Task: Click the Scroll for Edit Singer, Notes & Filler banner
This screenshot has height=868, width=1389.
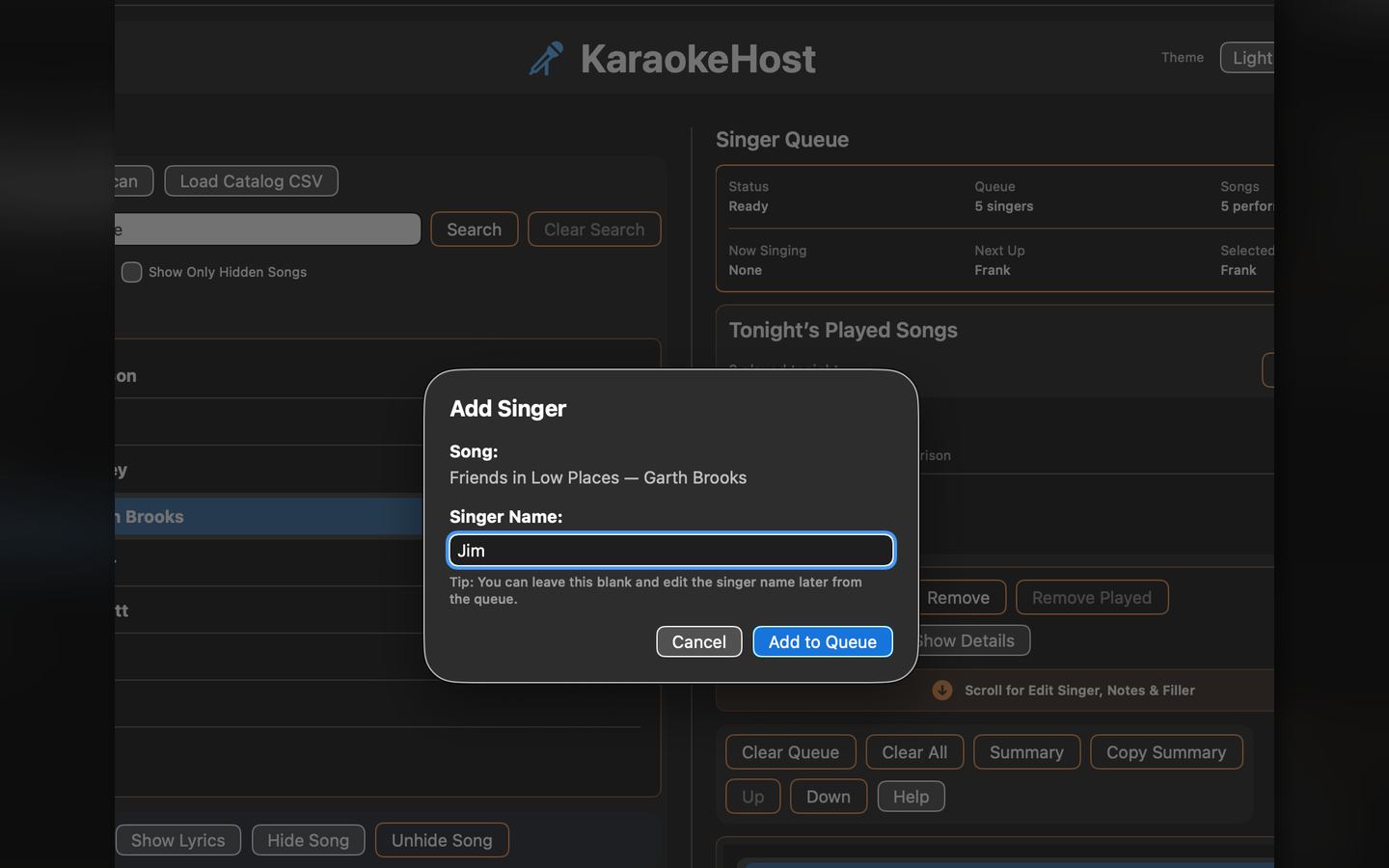Action: (x=995, y=691)
